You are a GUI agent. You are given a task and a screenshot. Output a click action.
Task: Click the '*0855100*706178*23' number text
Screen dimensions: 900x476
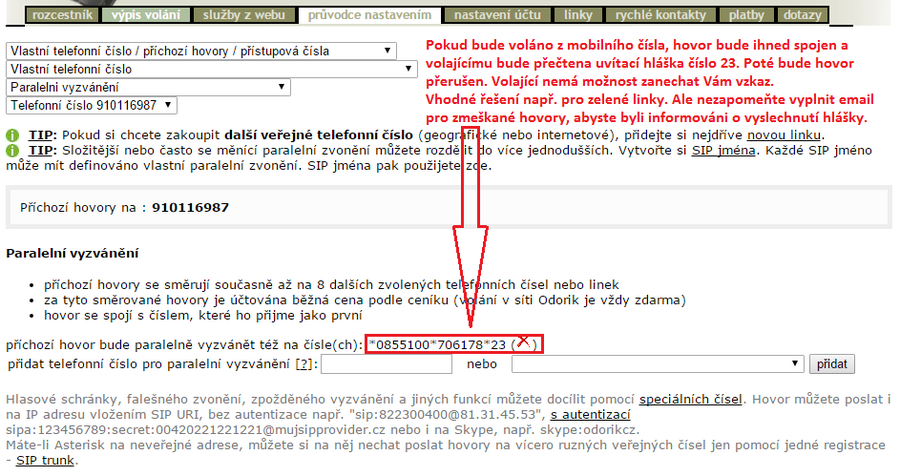[437, 345]
